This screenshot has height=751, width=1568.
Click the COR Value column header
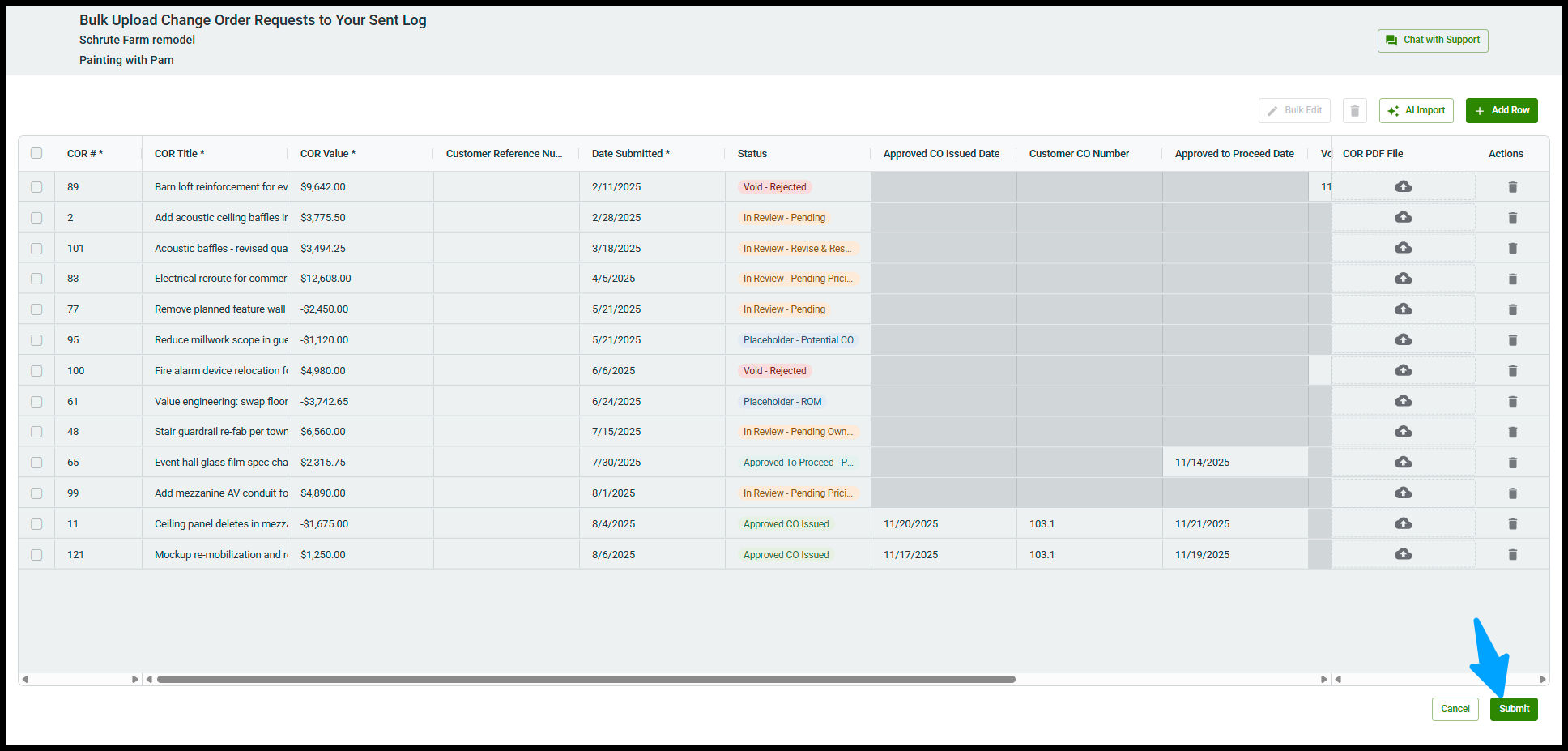click(327, 154)
